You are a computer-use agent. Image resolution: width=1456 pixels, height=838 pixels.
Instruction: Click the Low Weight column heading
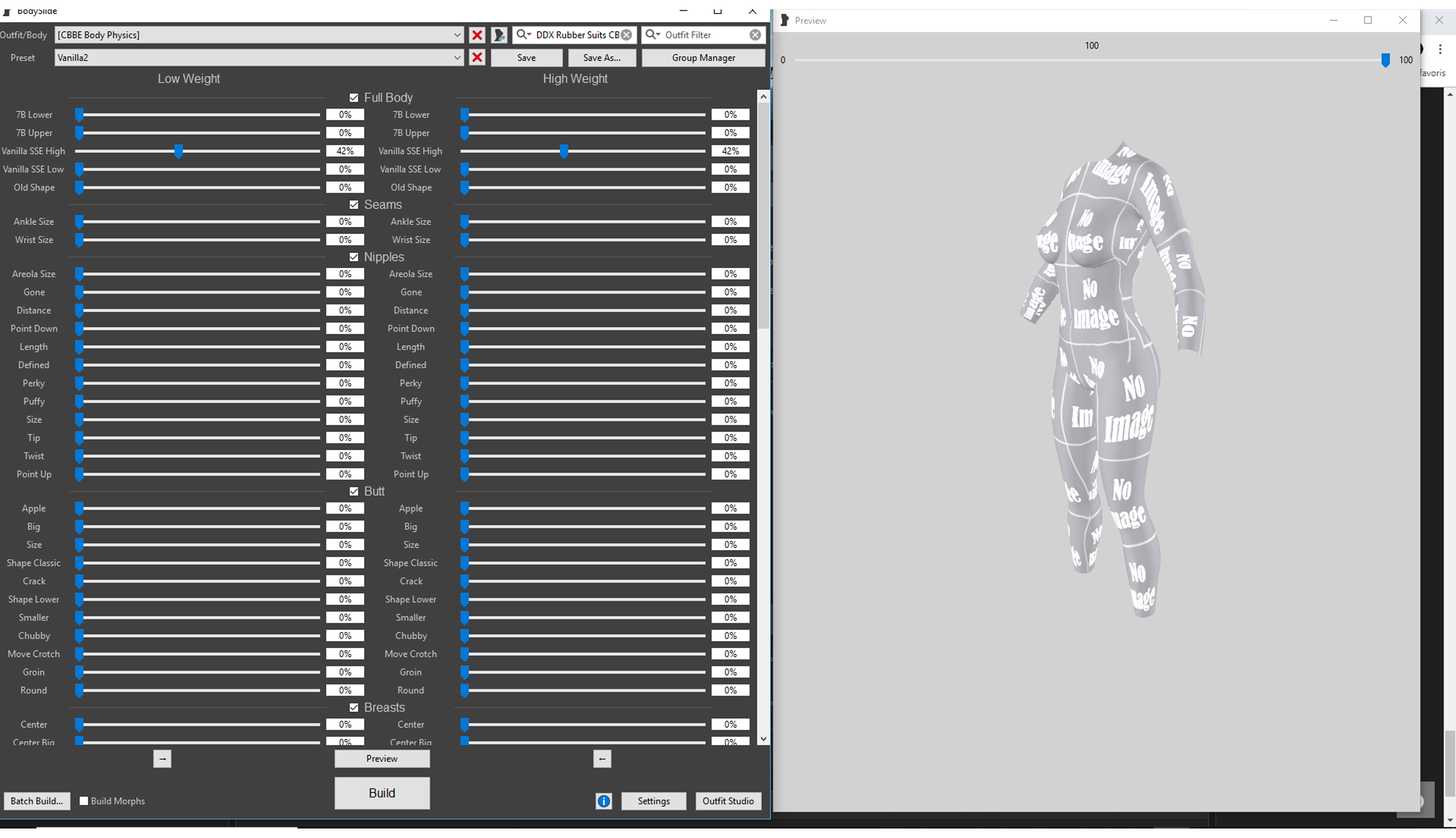[189, 79]
